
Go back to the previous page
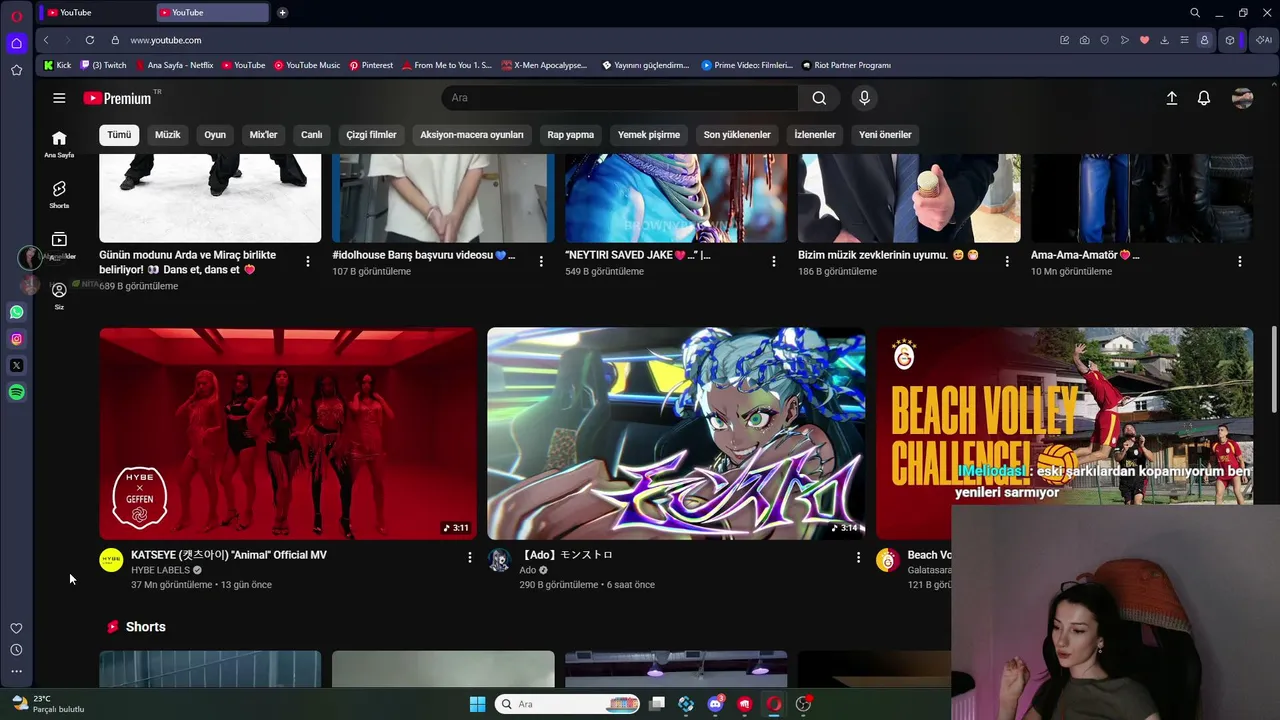coord(46,40)
